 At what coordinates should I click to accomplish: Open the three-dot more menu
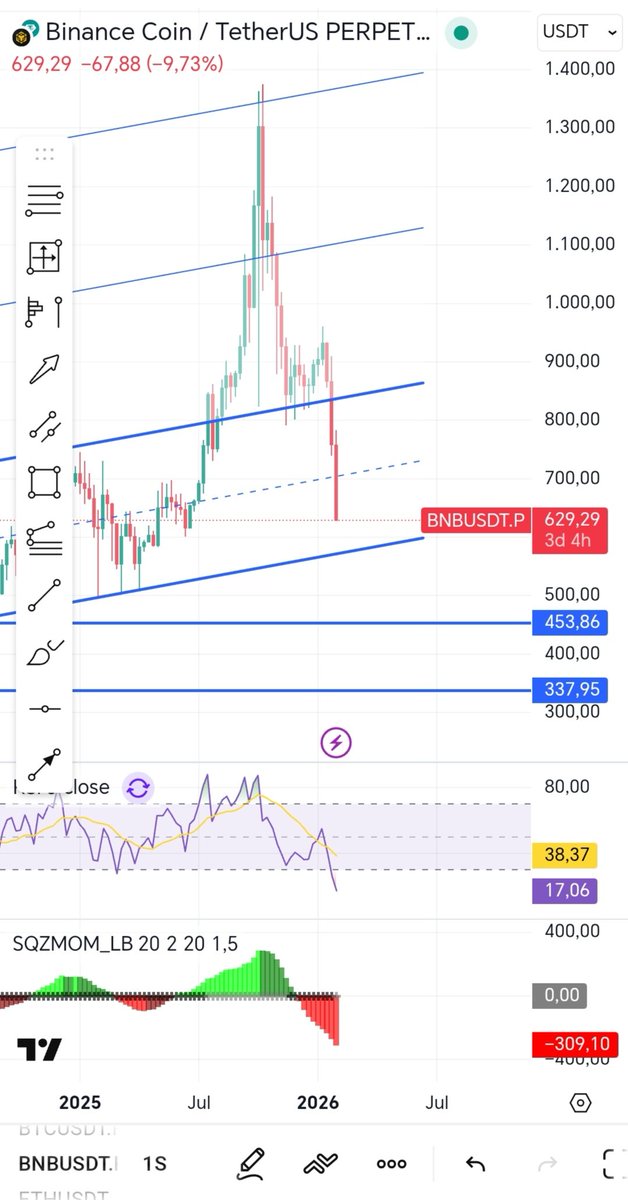[391, 1164]
